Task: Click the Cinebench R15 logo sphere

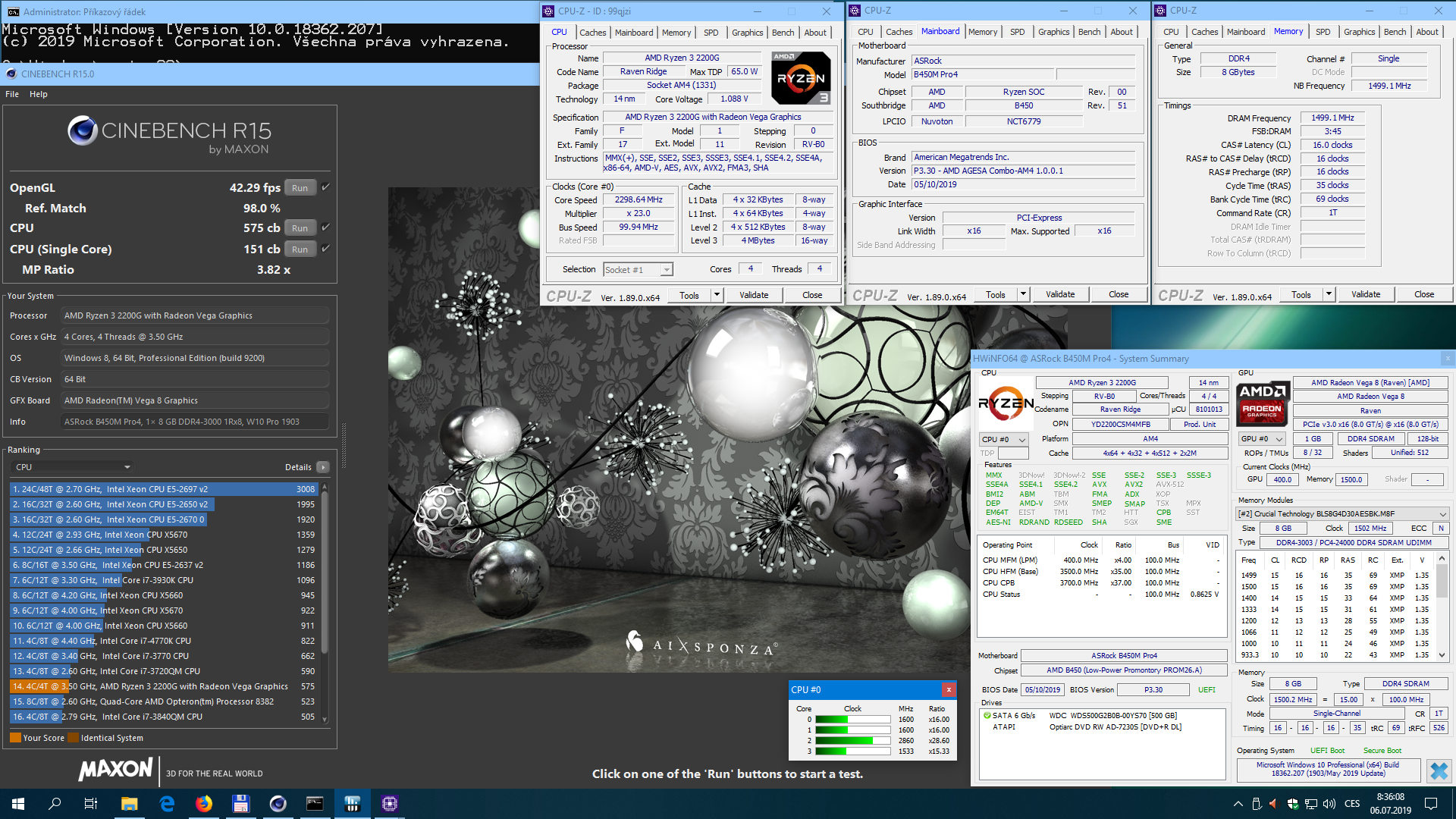Action: coord(82,130)
